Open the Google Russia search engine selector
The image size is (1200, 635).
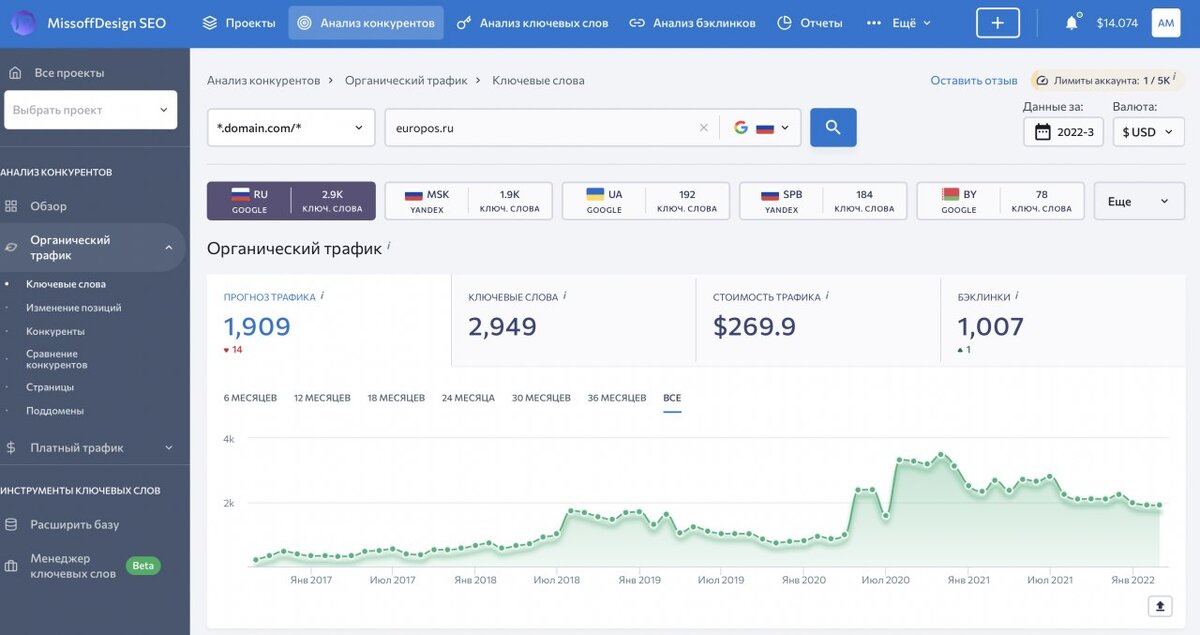click(761, 128)
